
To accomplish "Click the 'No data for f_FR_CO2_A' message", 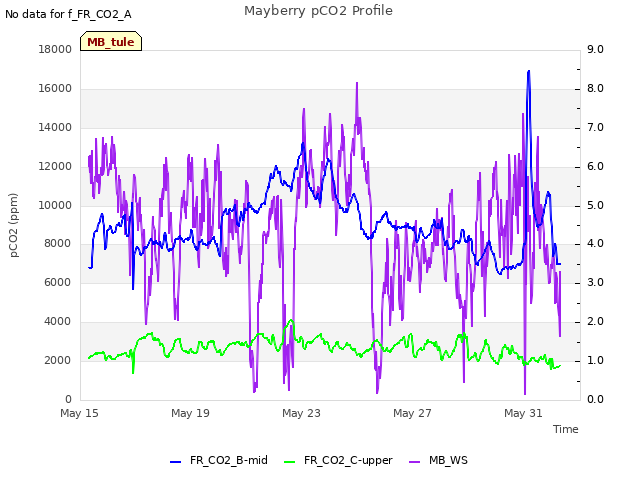I will click(68, 14).
